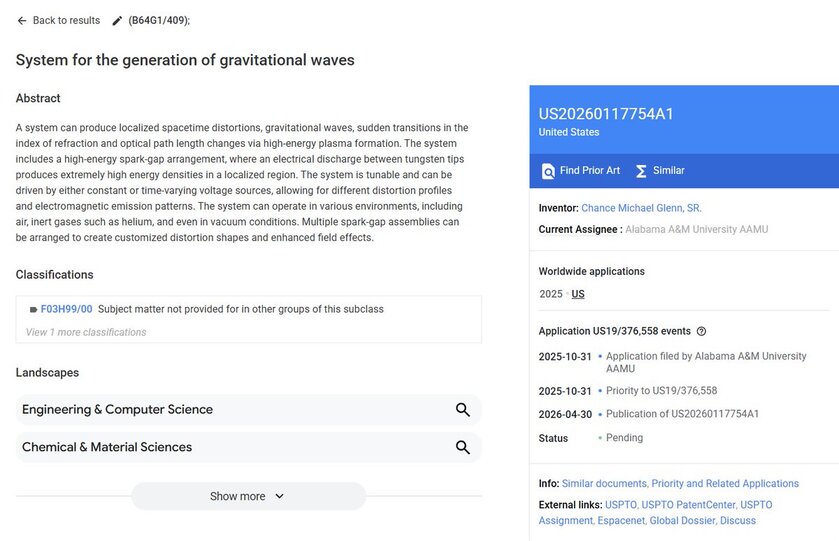Open Priority and Related Applications link
Screen dimensions: 839x541
pyautogui.click(x=725, y=484)
